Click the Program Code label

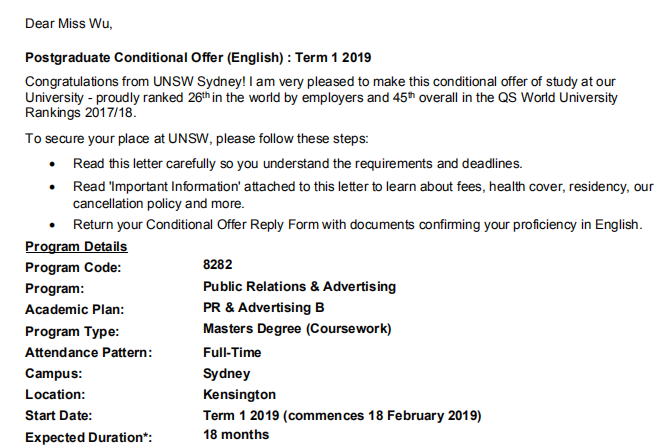[x=73, y=267]
